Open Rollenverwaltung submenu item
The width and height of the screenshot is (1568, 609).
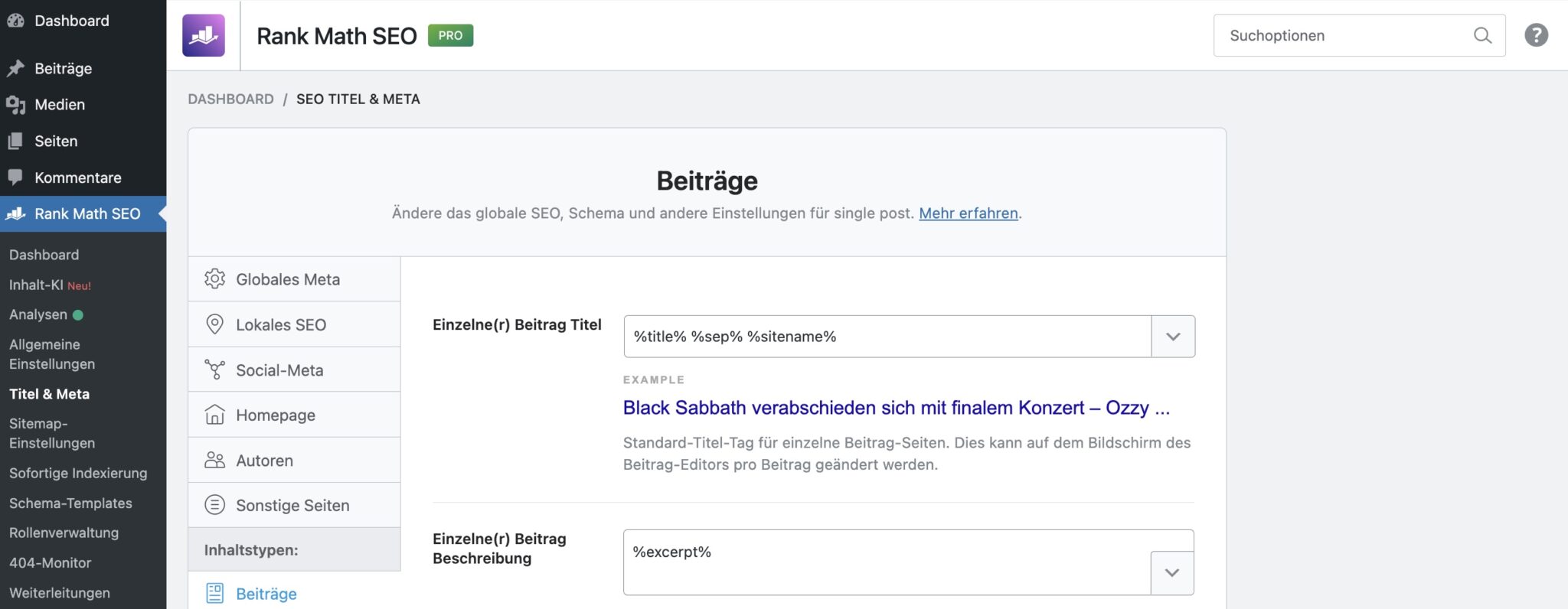tap(64, 532)
